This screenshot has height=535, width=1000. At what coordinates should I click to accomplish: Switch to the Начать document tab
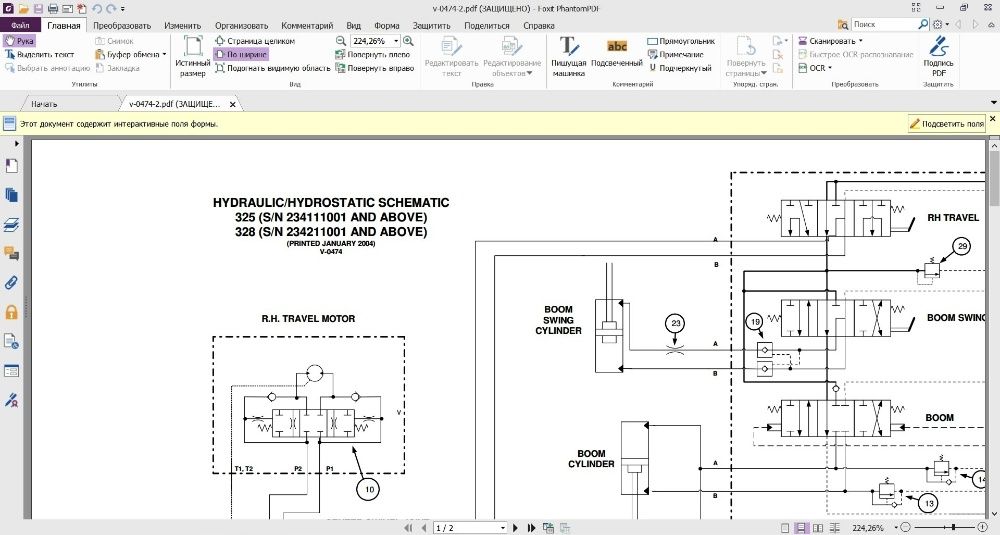(44, 103)
